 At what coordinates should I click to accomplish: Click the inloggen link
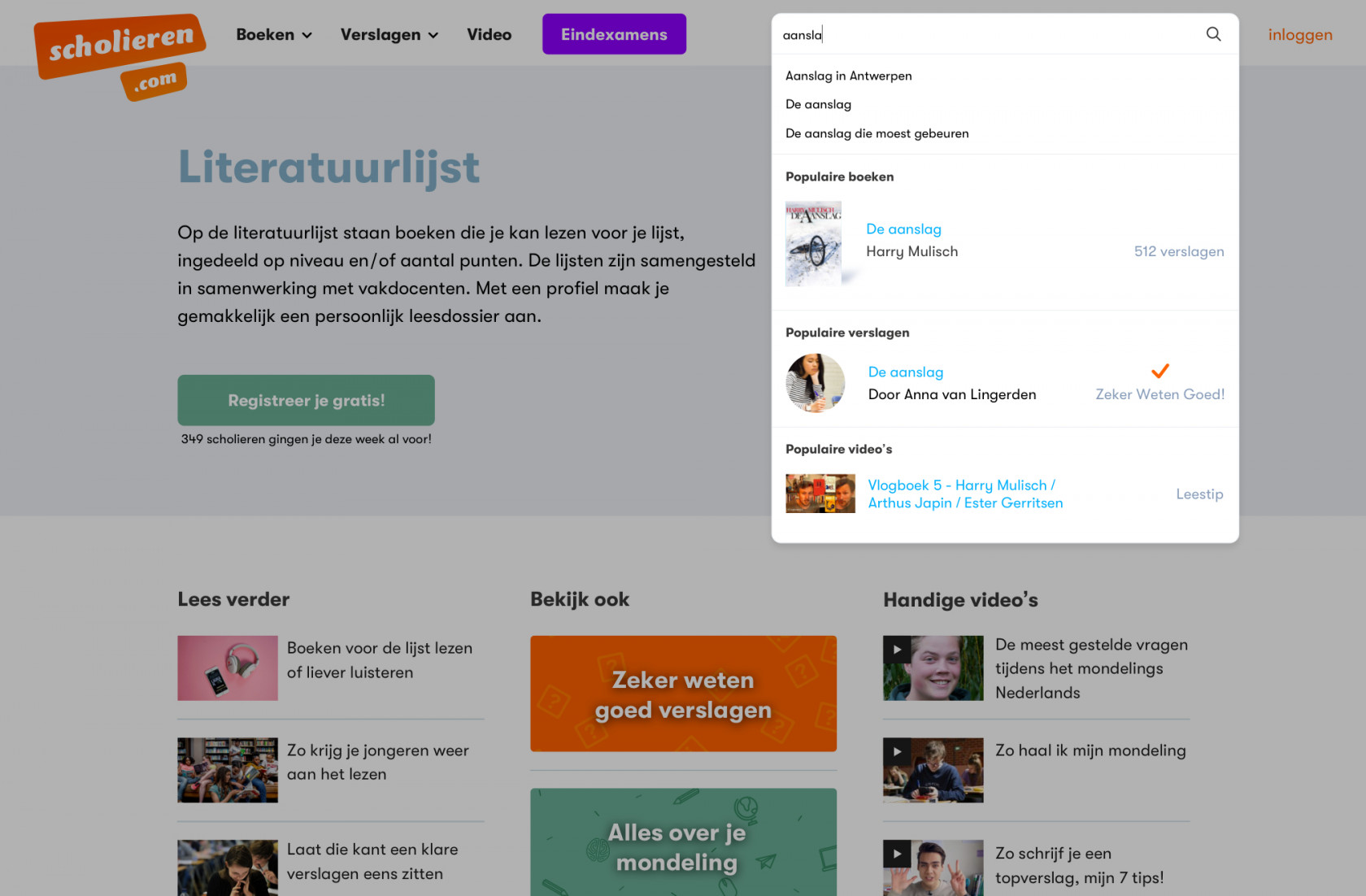pyautogui.click(x=1300, y=34)
